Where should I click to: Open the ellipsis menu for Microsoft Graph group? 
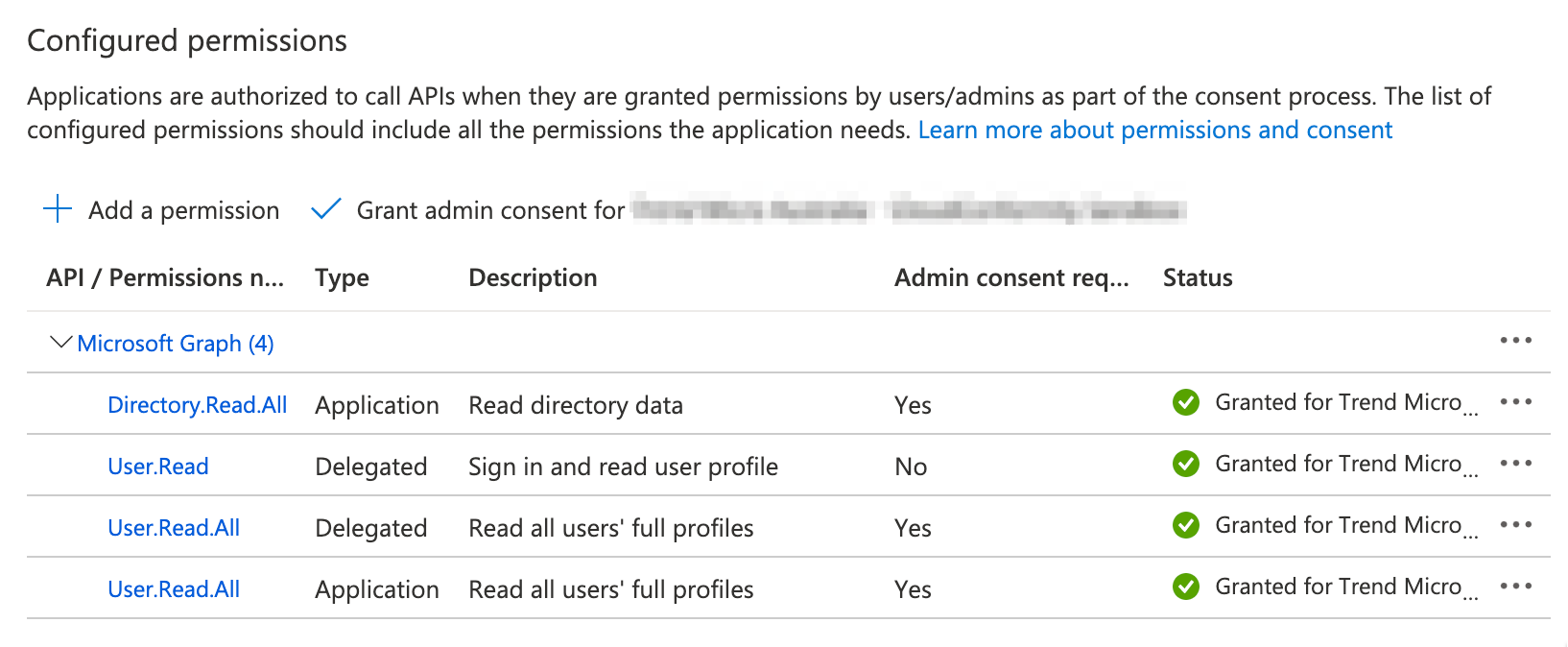pos(1515,341)
